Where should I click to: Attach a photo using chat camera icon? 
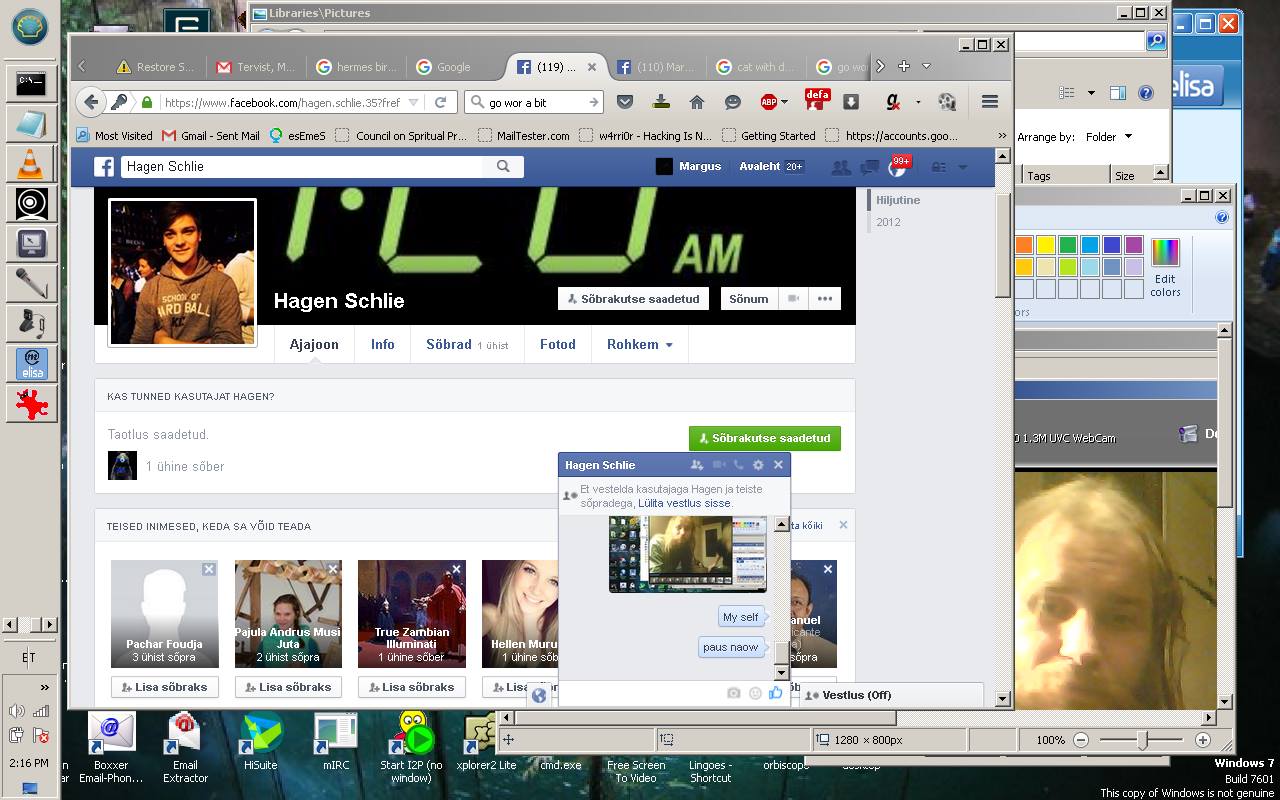(x=734, y=693)
